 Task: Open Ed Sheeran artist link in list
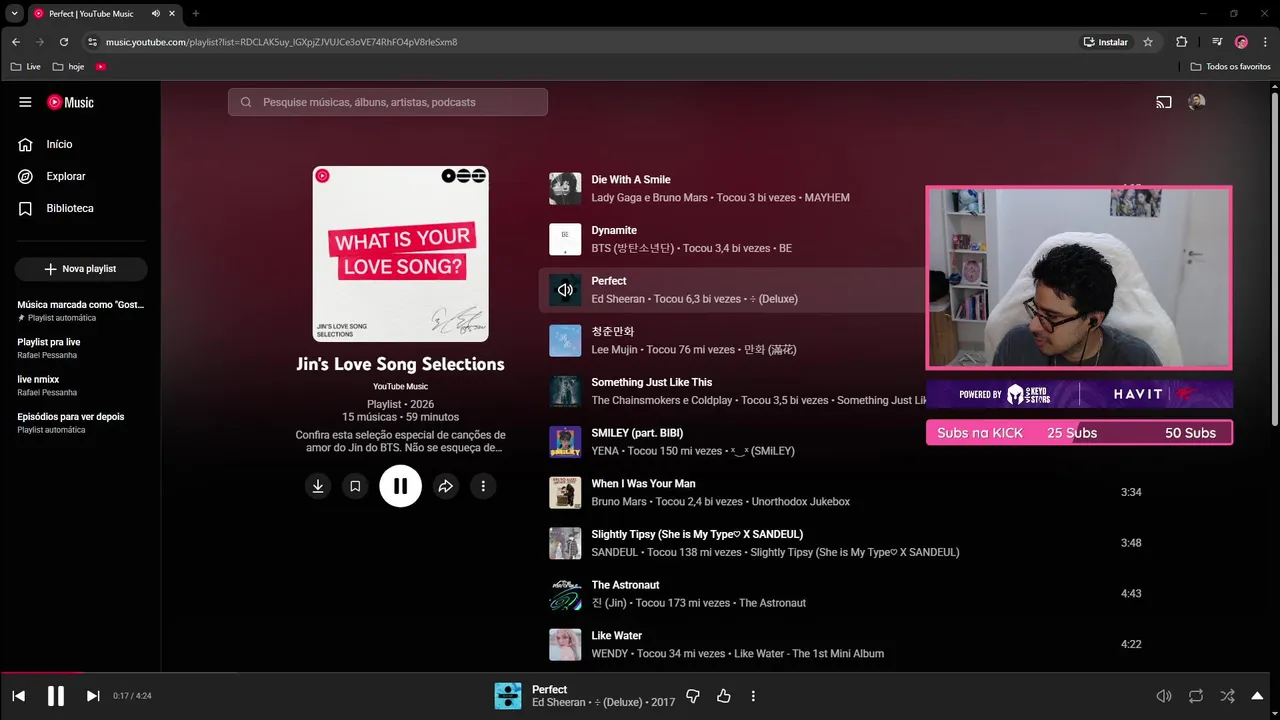(x=618, y=299)
